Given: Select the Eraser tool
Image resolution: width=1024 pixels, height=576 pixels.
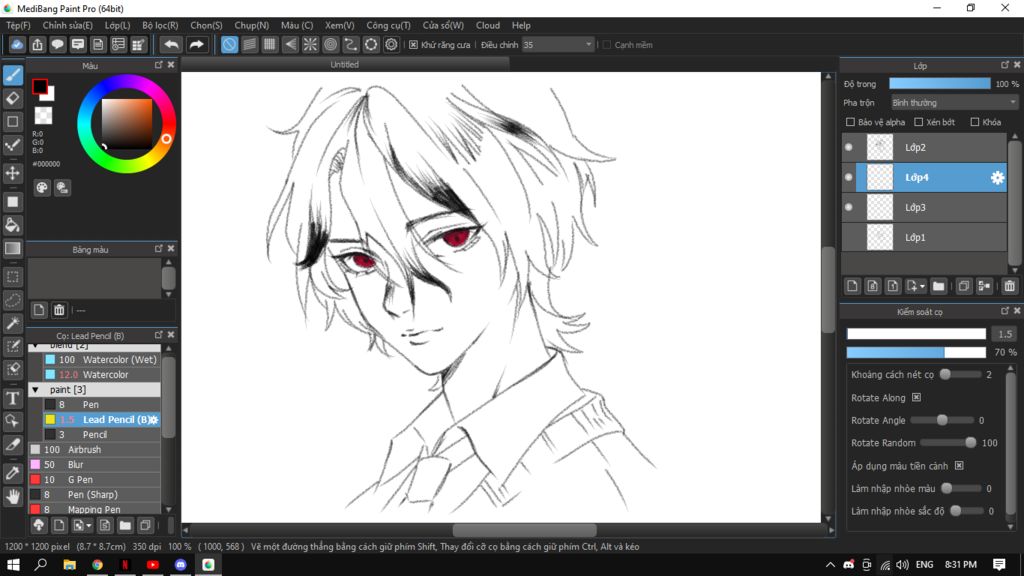Looking at the screenshot, I should [12, 99].
